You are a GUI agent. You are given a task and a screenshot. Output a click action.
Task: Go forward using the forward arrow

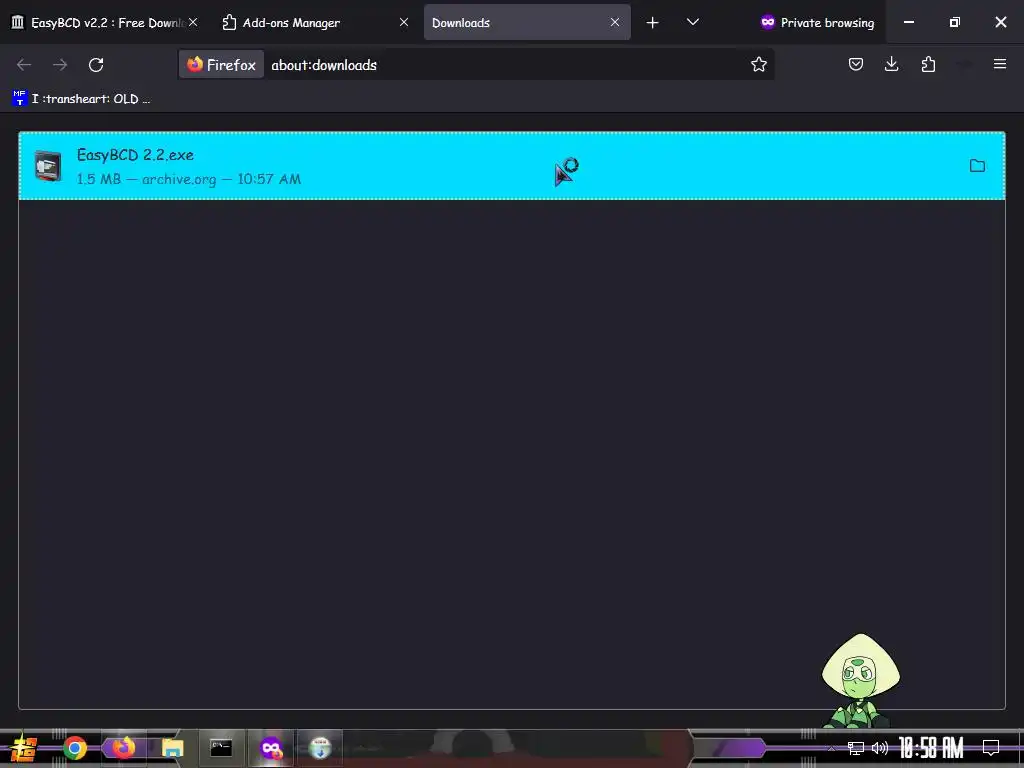(x=60, y=65)
